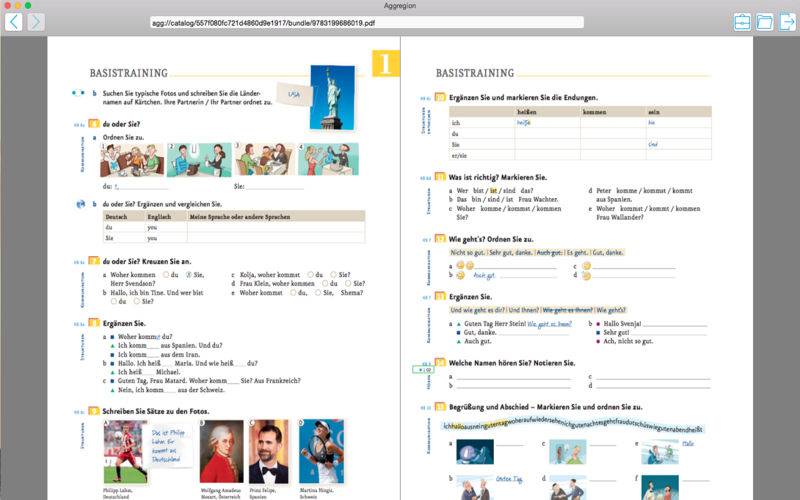800x500 pixels.
Task: Click 'kommen' column header in verb table
Action: [594, 112]
